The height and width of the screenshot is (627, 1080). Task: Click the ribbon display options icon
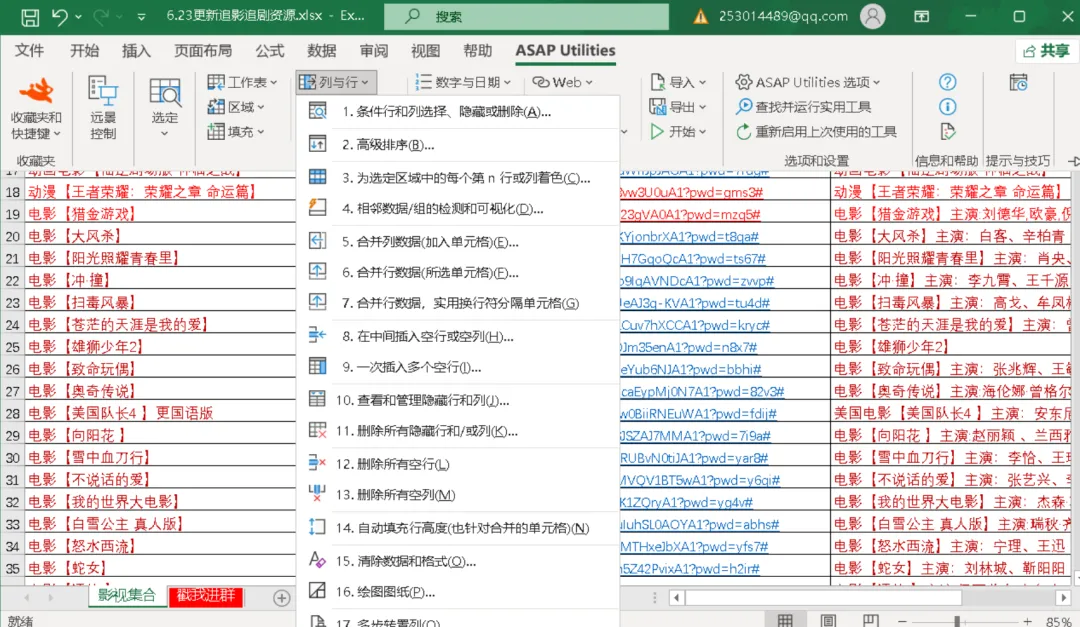922,17
